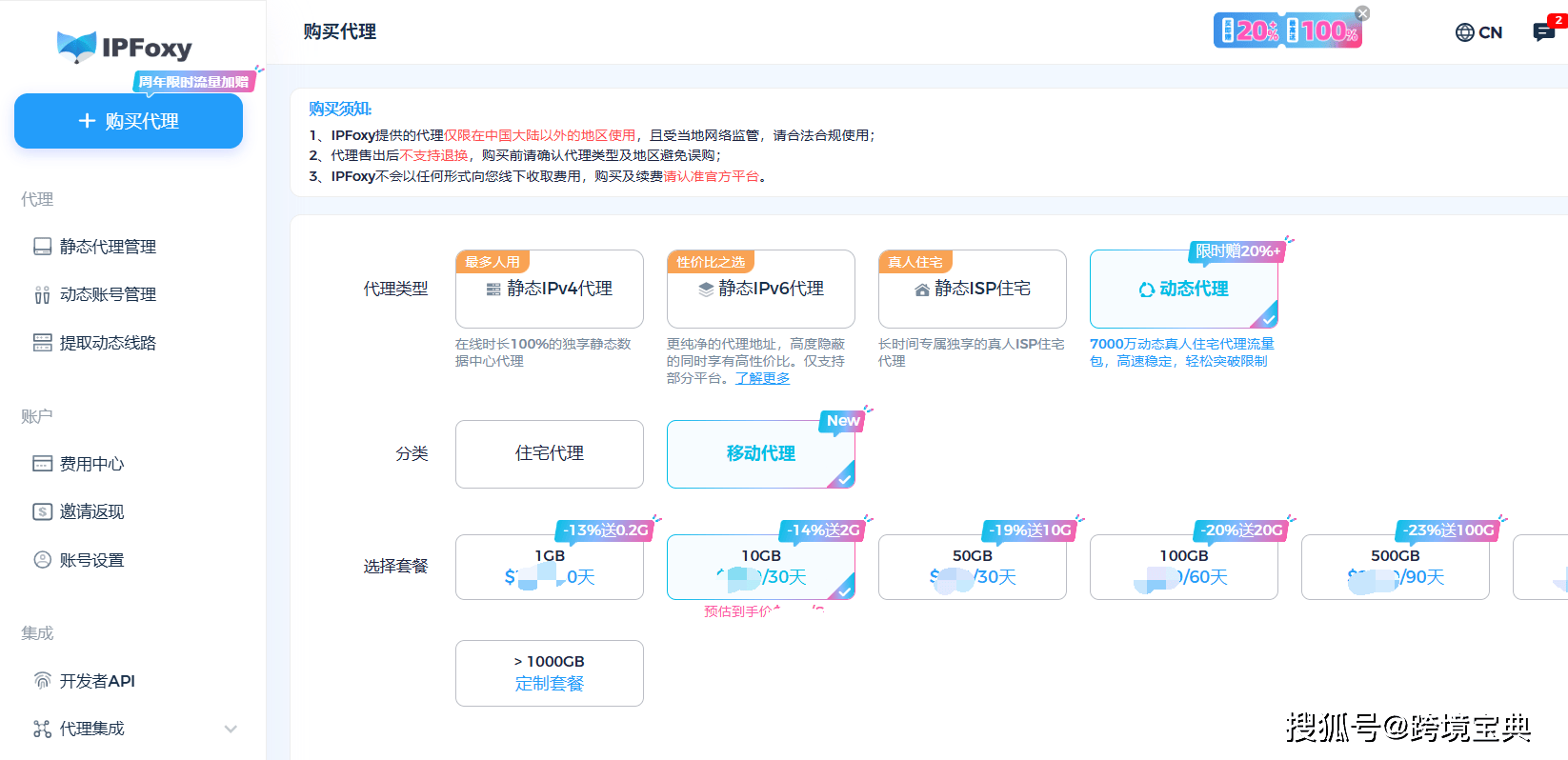Viewport: 1568px width, 760px height.
Task: Select 静态IPv4代理 proxy type
Action: click(550, 289)
